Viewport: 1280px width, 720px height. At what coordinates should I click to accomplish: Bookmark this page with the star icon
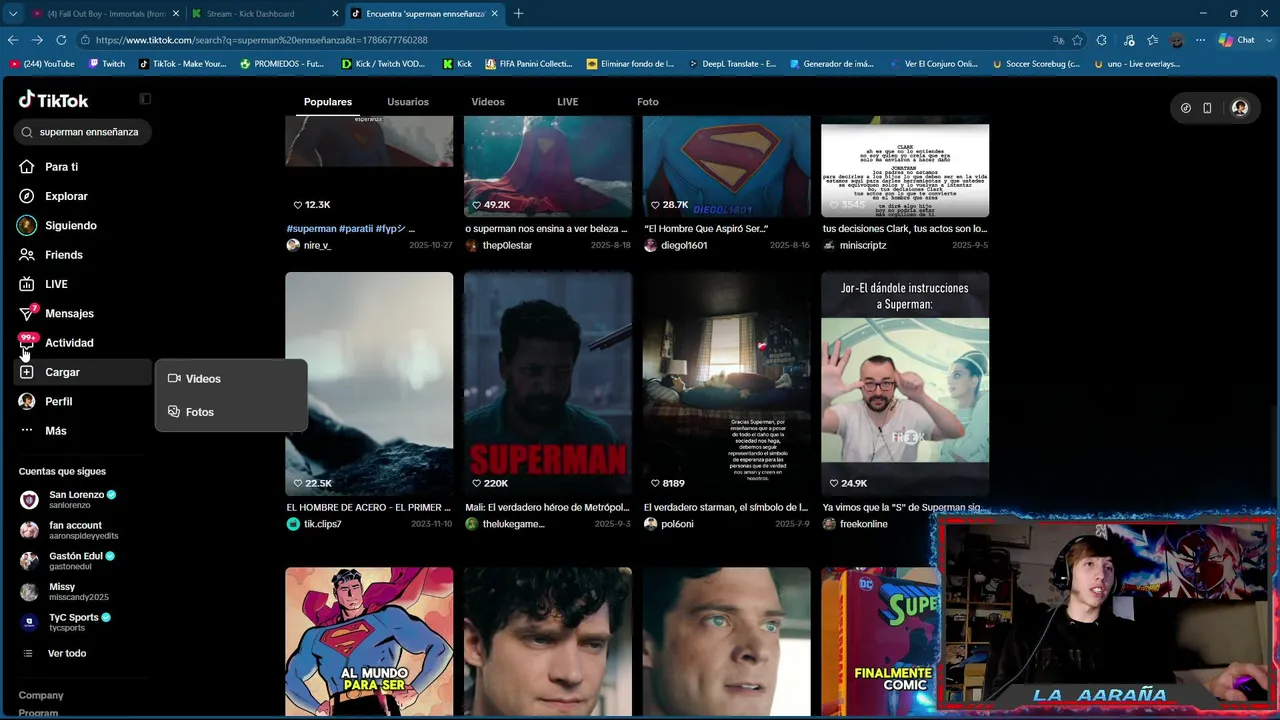coord(1078,40)
